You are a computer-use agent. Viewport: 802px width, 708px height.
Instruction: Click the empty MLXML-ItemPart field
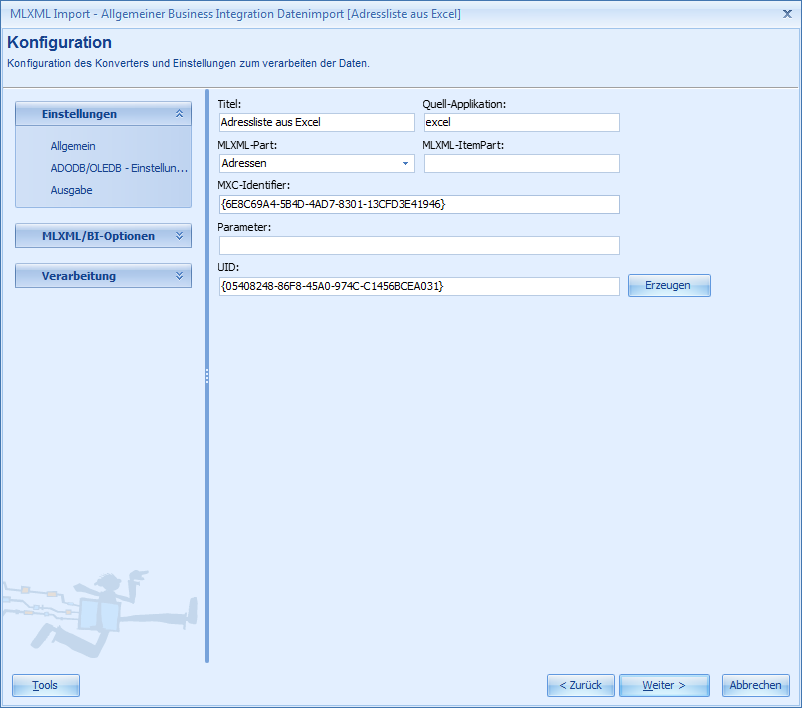point(521,161)
